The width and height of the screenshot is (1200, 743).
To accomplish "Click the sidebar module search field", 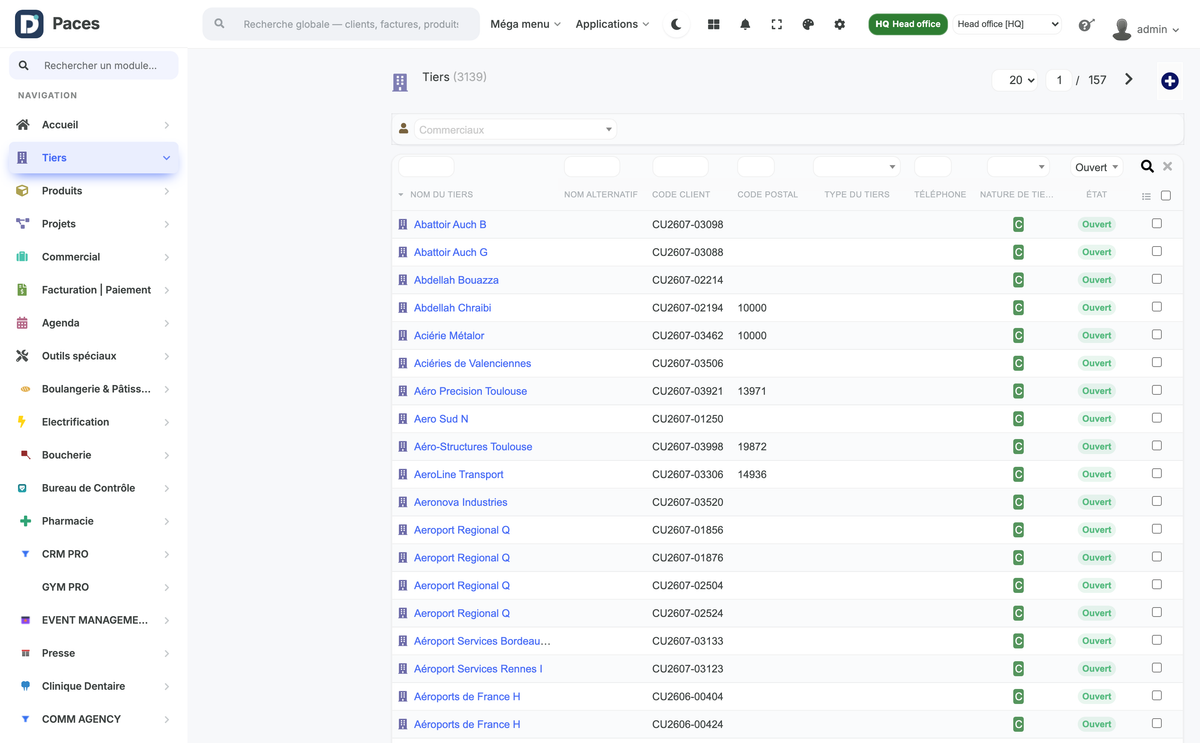I will 94,66.
